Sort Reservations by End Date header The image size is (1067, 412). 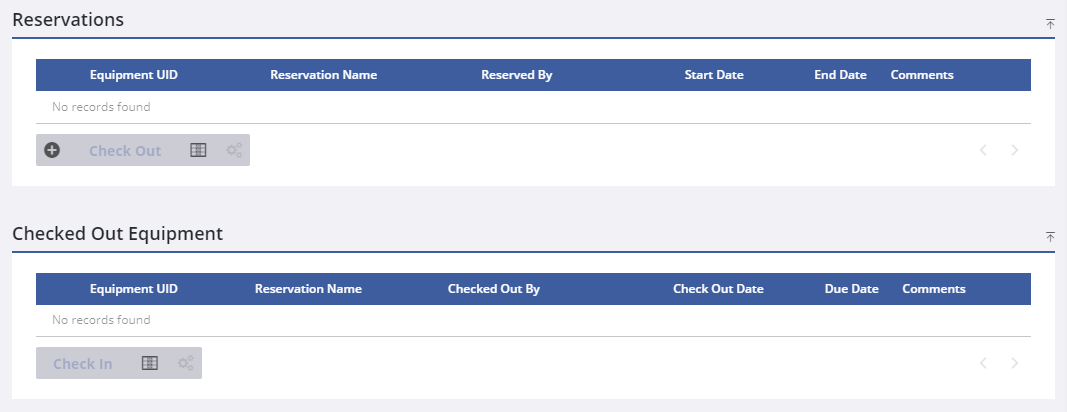(x=840, y=75)
